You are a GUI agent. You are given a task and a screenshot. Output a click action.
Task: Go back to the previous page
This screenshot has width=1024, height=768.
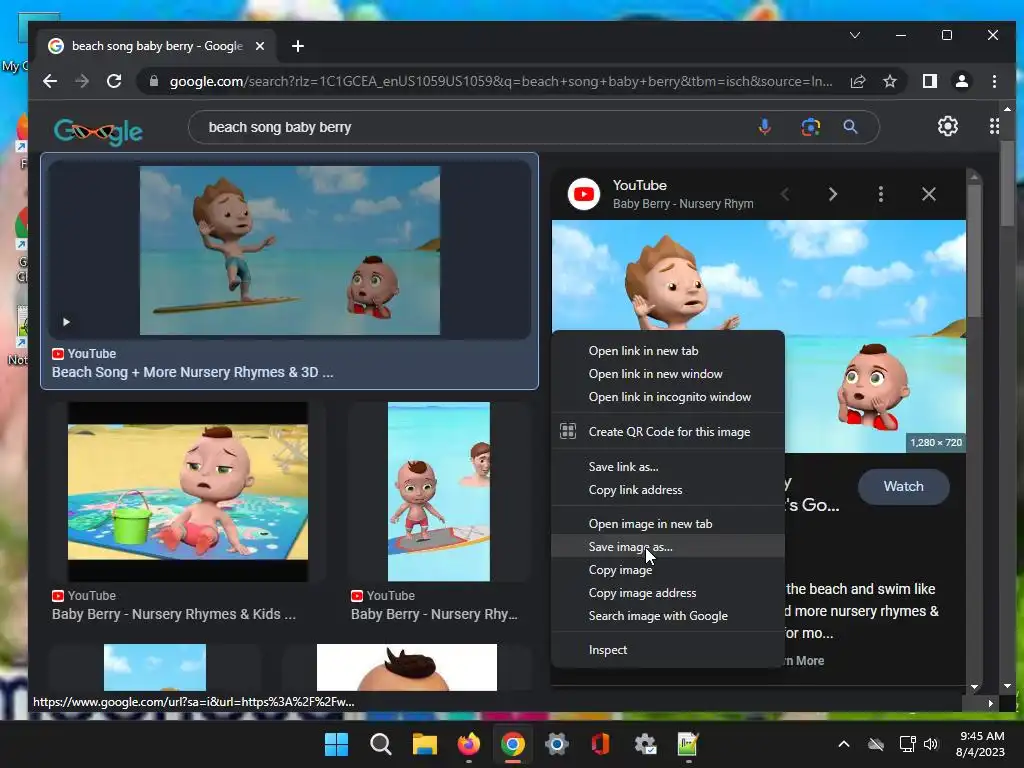[50, 81]
